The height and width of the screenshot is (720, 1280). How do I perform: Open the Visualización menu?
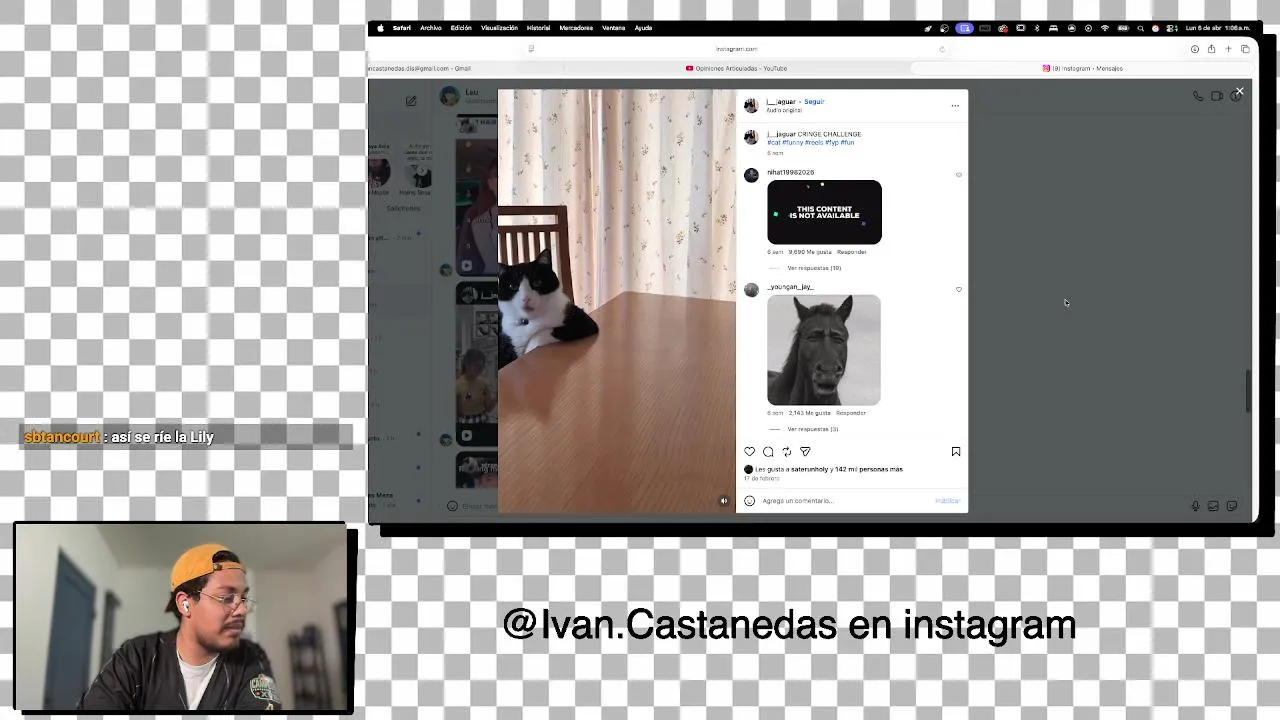[x=499, y=28]
